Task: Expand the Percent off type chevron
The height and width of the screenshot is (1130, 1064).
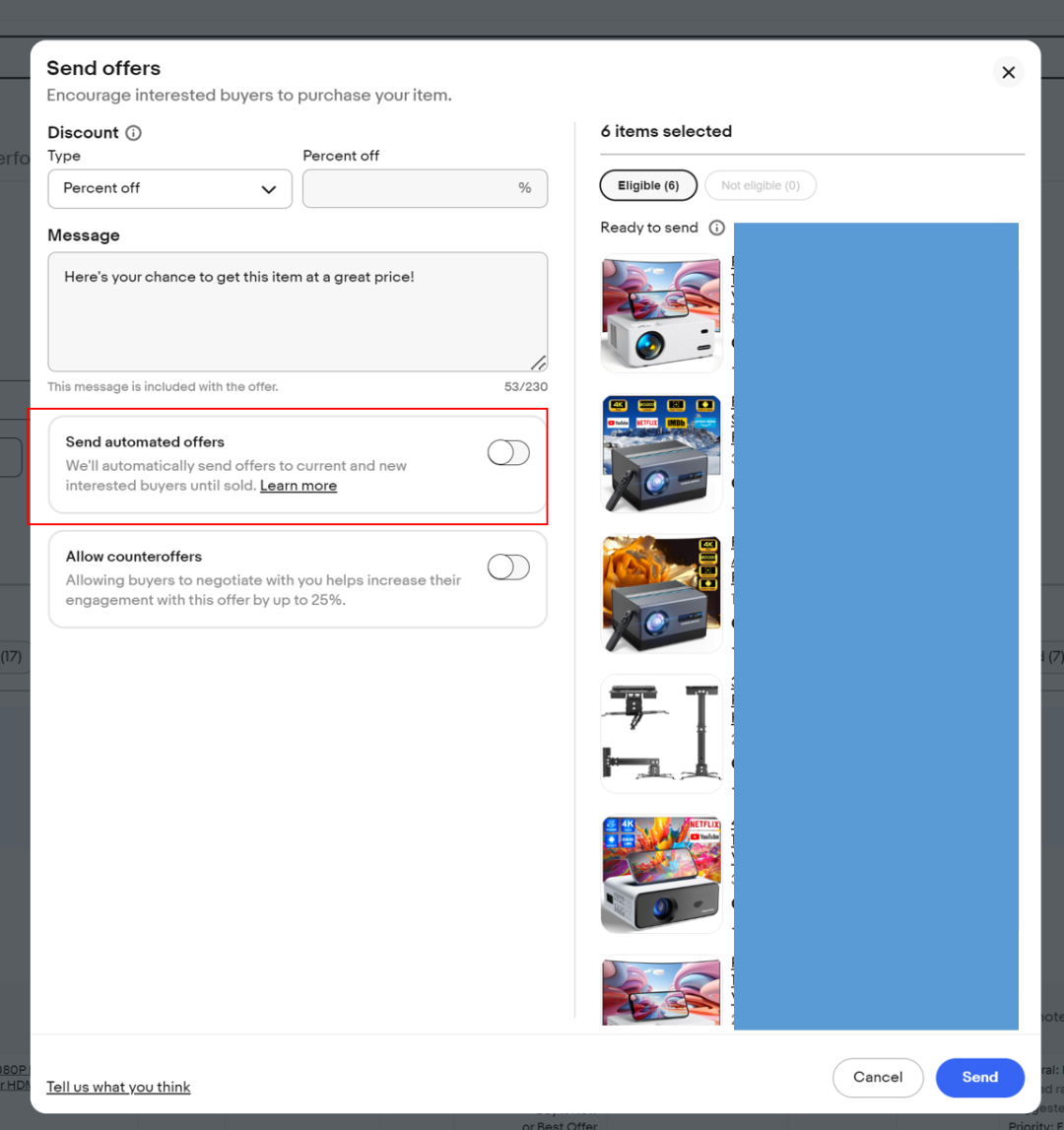Action: (269, 189)
